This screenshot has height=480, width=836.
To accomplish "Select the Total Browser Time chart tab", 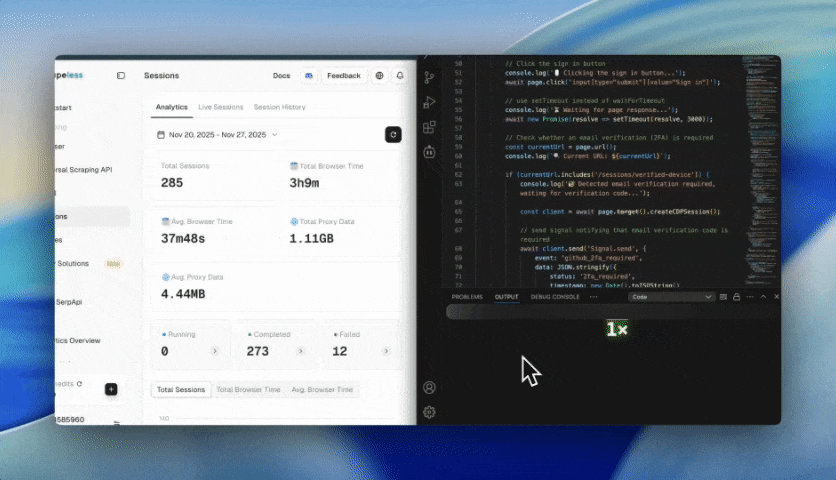I will pos(248,390).
